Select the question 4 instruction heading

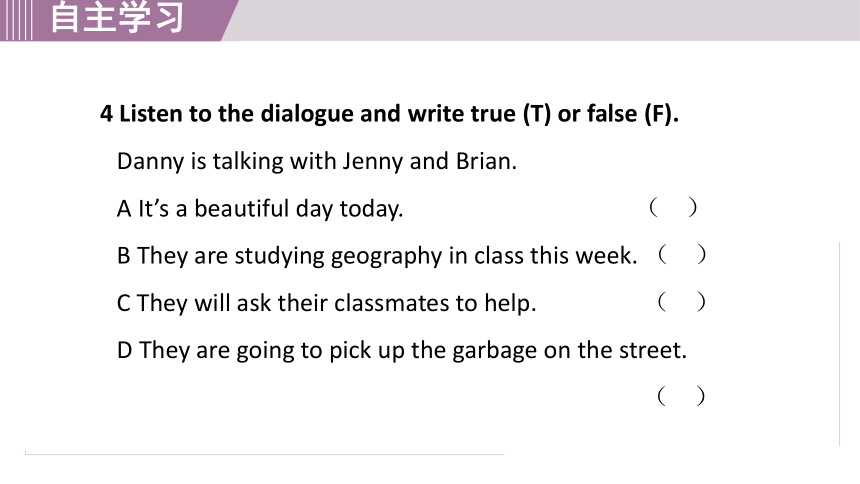tap(389, 114)
